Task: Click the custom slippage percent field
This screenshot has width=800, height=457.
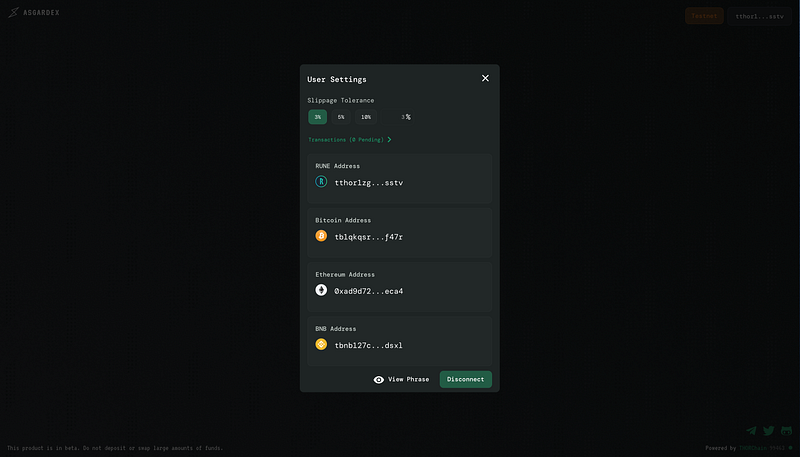Action: click(x=397, y=117)
